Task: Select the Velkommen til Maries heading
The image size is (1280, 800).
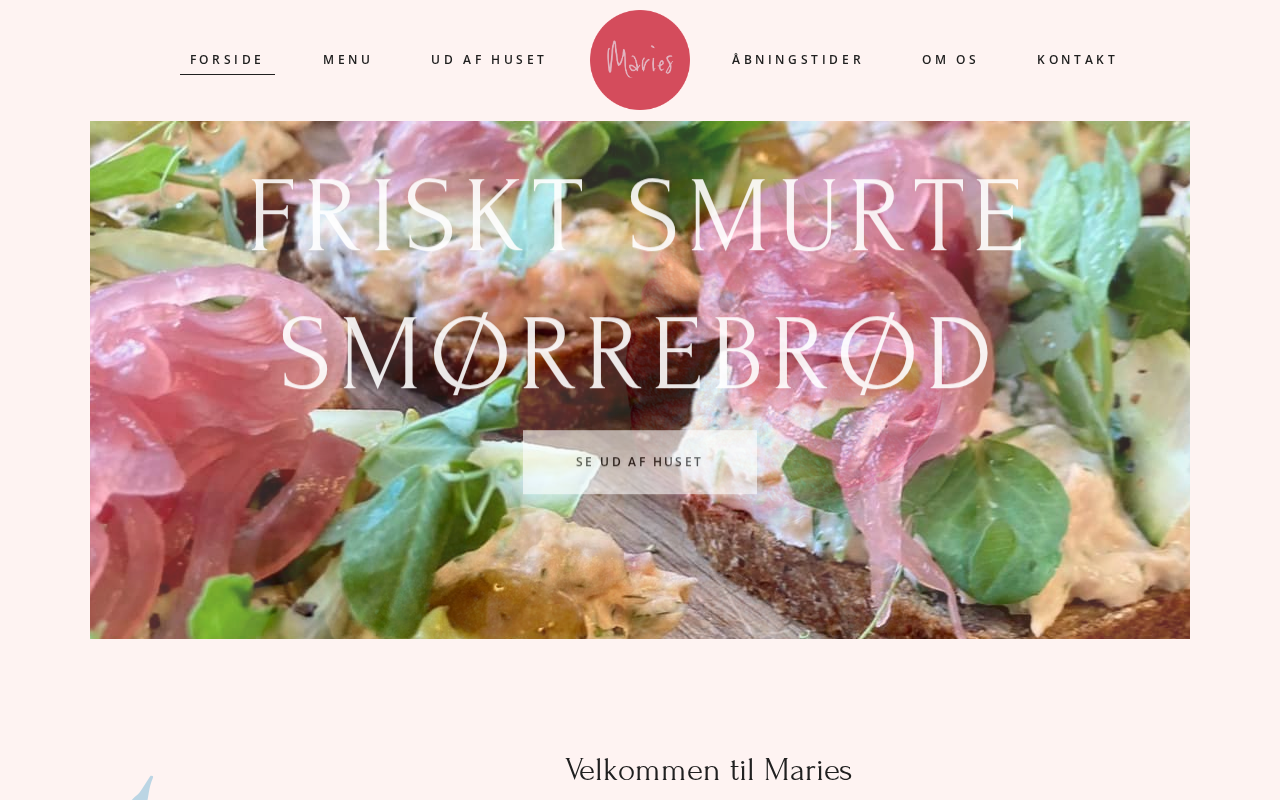Action: point(708,770)
